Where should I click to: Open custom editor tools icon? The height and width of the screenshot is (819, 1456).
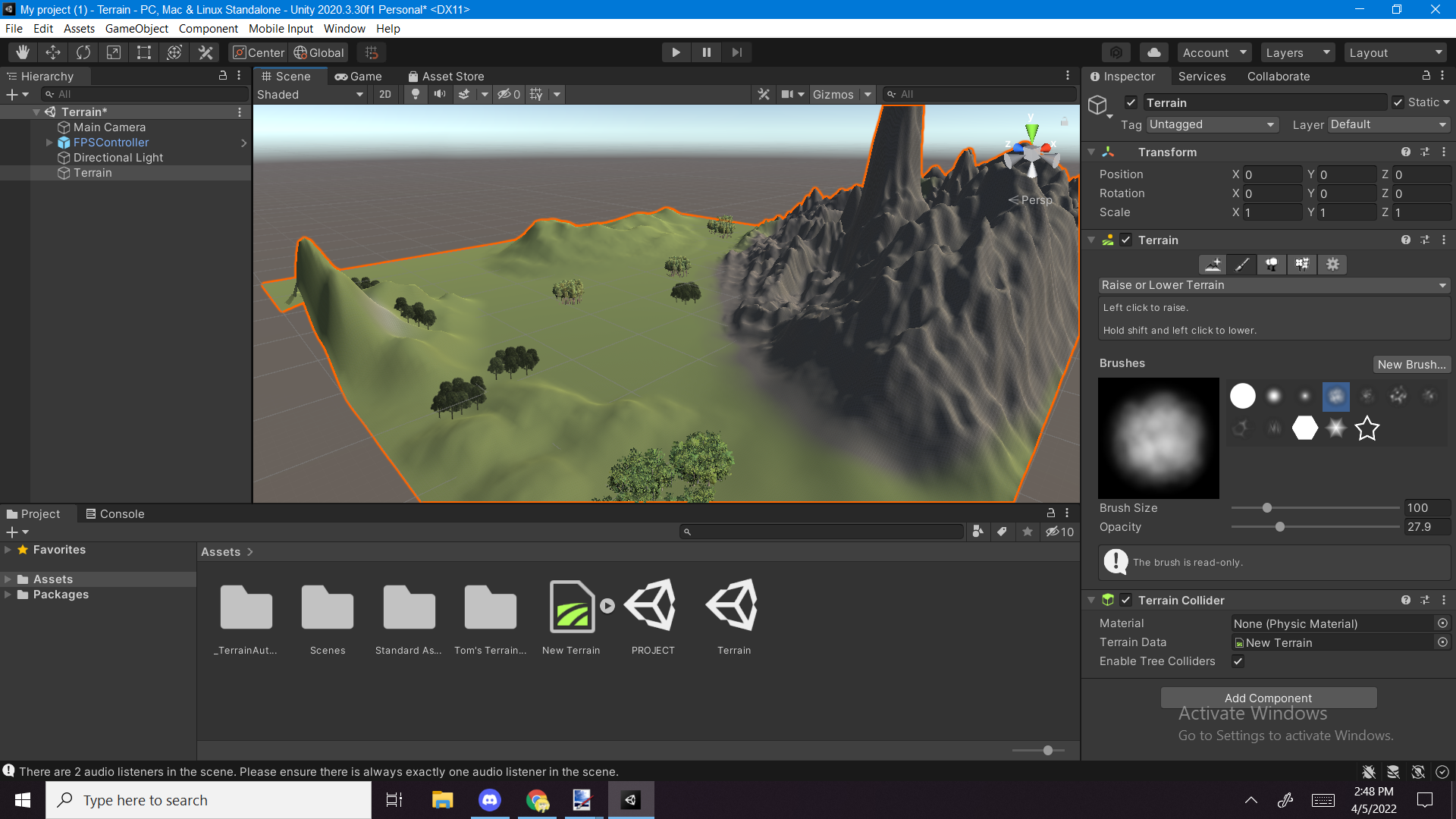click(206, 52)
